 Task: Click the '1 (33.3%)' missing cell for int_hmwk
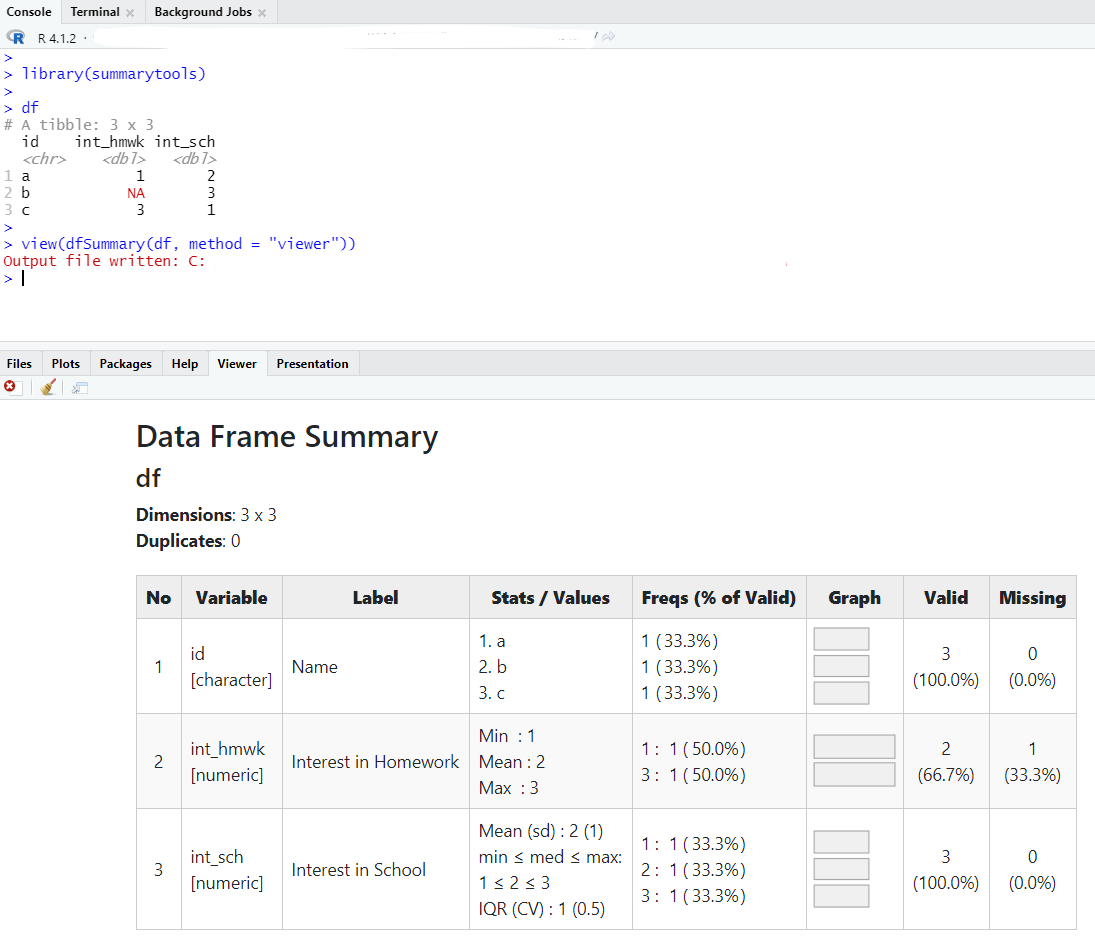pyautogui.click(x=1032, y=762)
